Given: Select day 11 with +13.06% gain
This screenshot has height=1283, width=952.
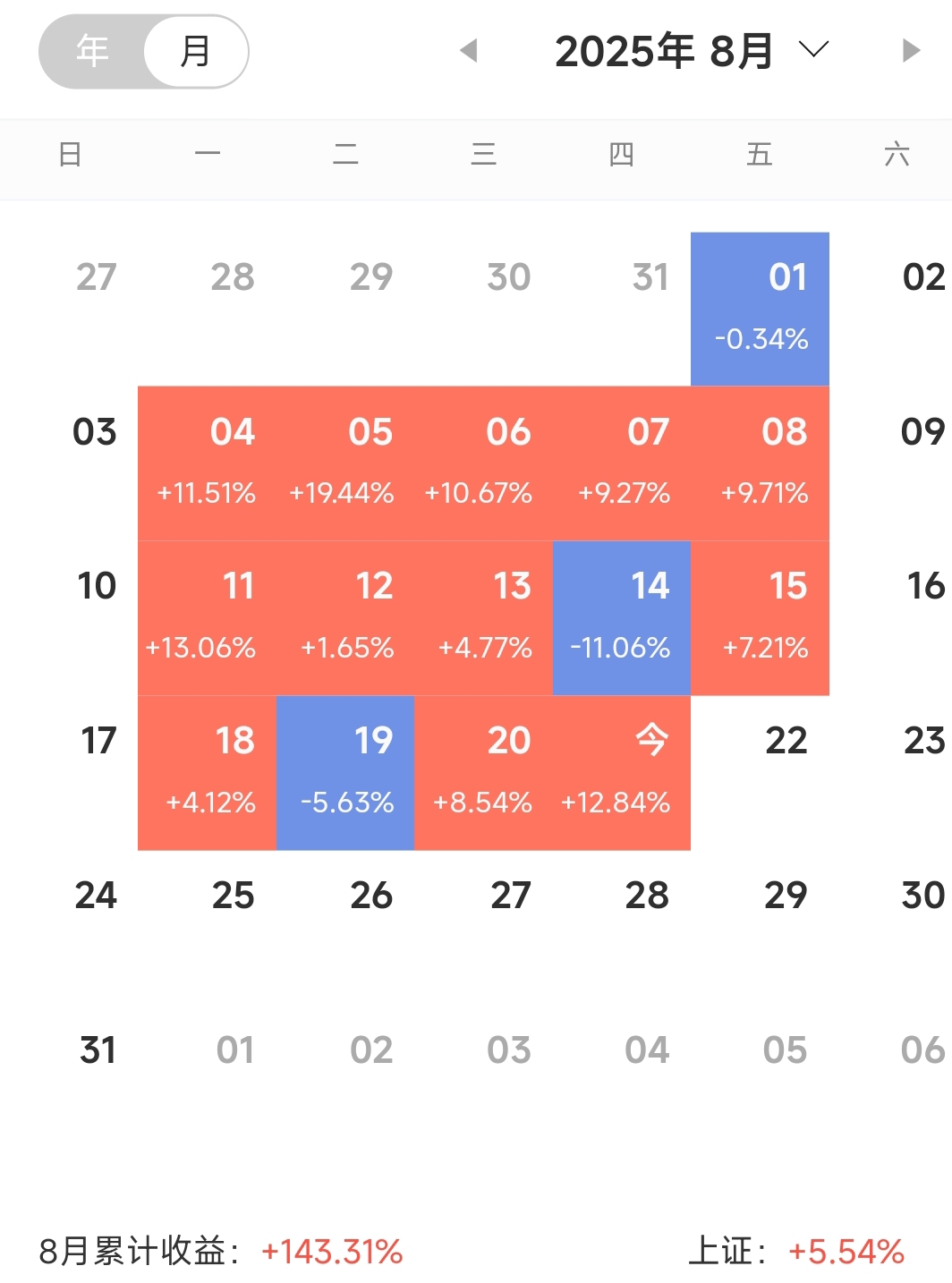Looking at the screenshot, I should pyautogui.click(x=207, y=618).
